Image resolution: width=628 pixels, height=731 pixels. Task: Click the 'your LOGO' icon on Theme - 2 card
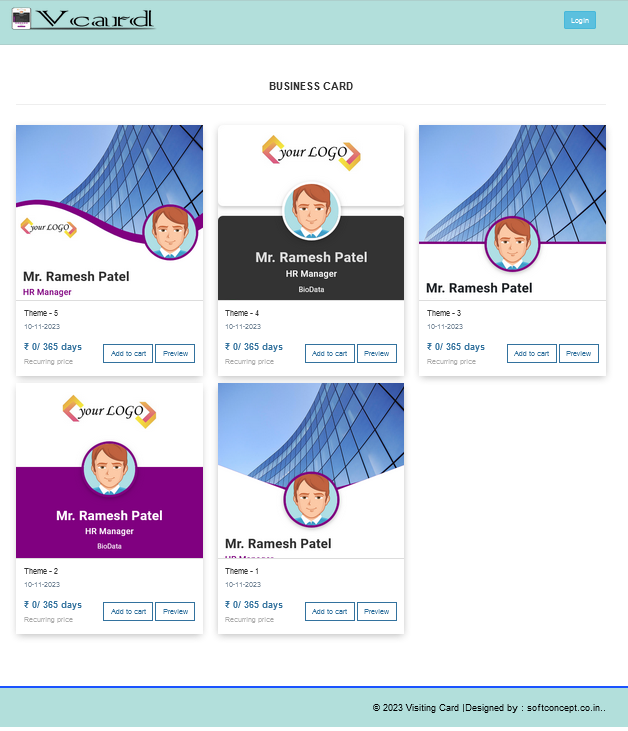pyautogui.click(x=109, y=412)
